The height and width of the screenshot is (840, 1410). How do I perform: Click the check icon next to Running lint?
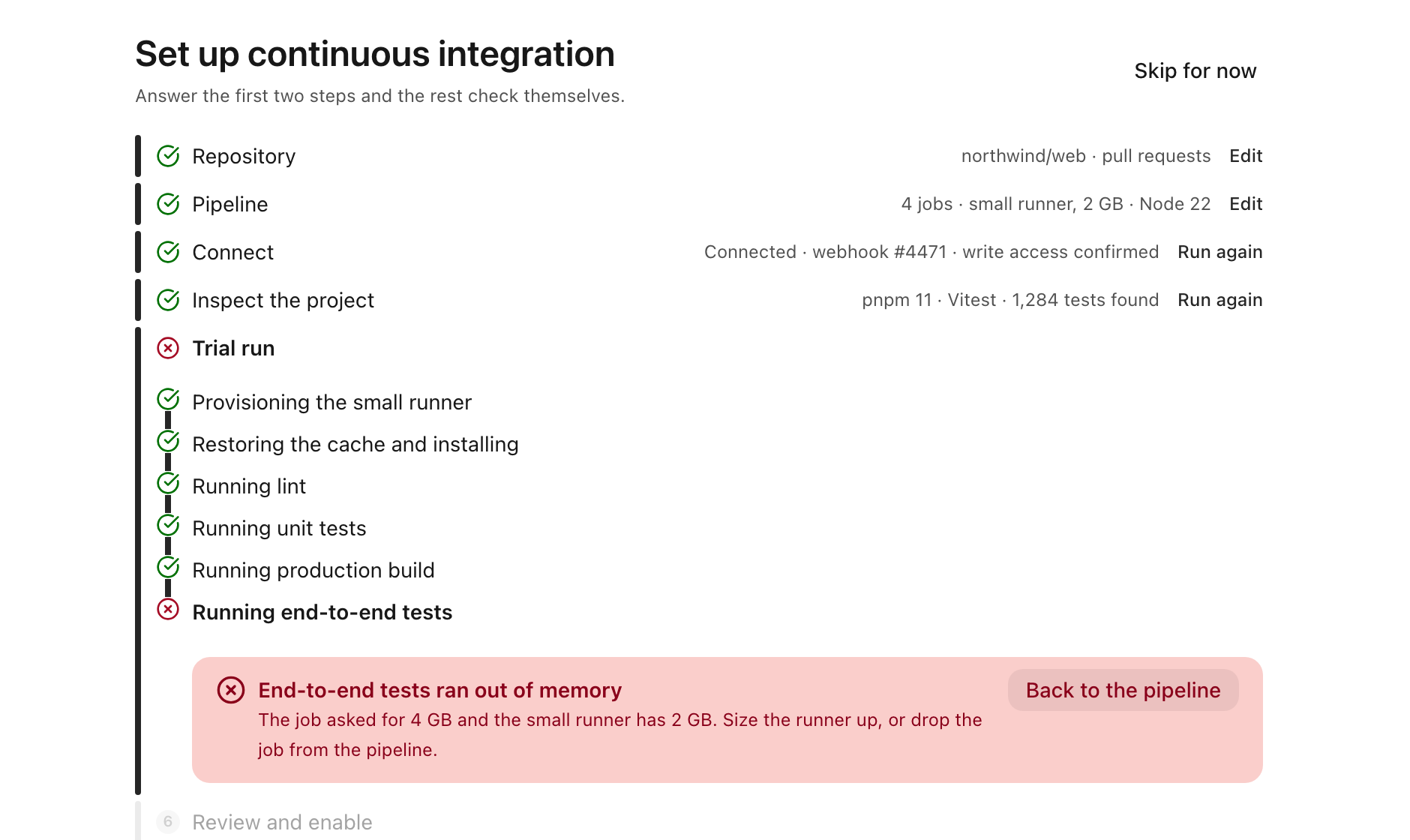168,483
